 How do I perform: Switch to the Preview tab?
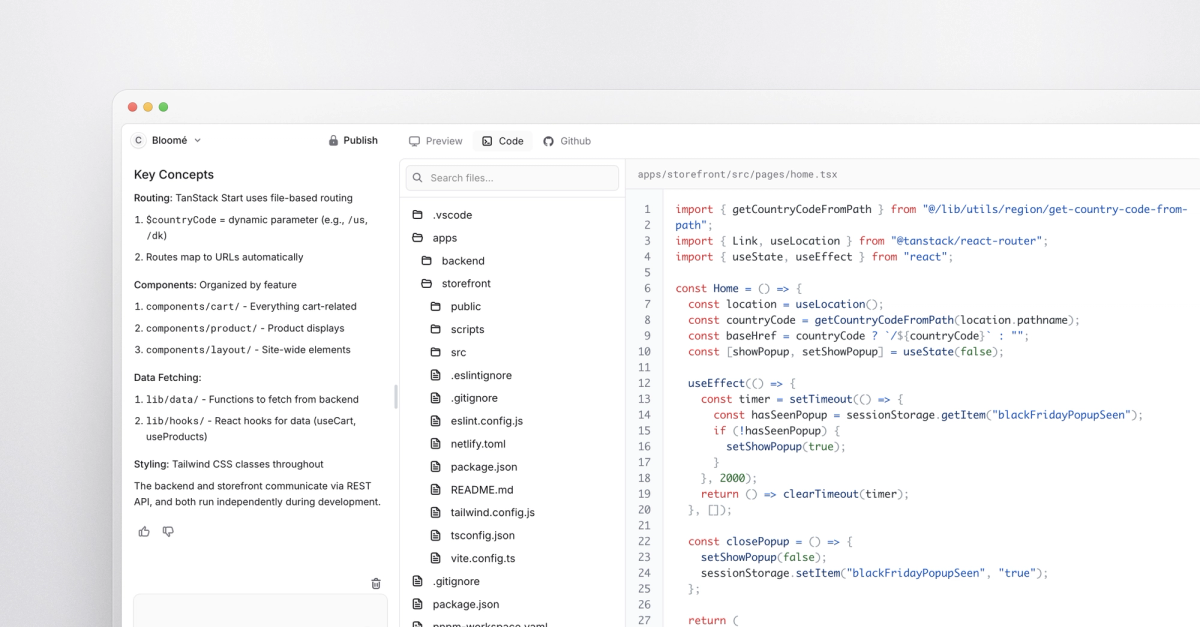point(435,141)
